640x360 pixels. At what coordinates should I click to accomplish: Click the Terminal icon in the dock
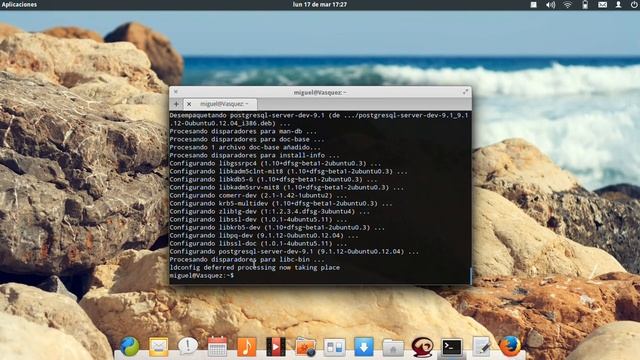click(452, 347)
